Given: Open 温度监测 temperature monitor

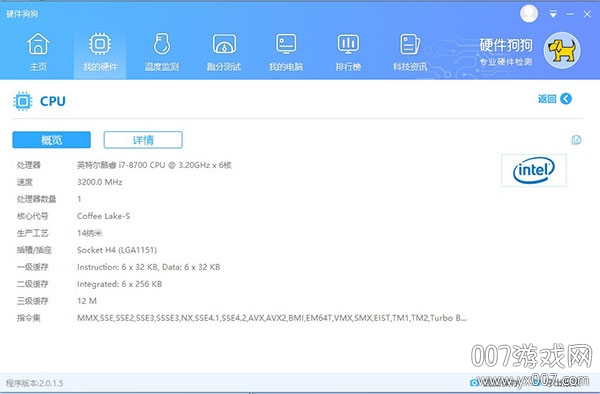Looking at the screenshot, I should 162,44.
